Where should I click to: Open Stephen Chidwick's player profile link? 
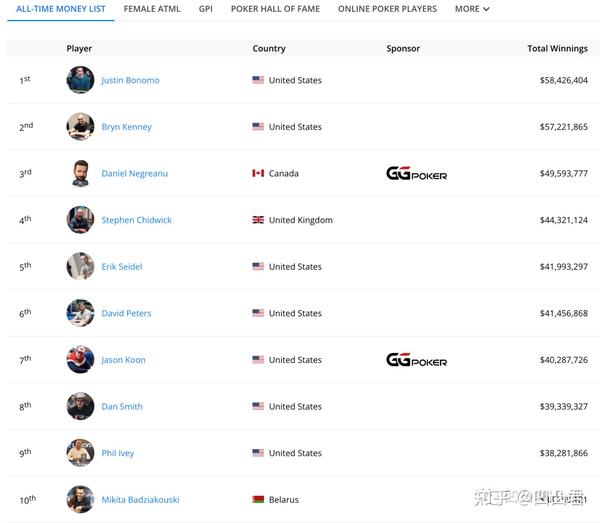136,220
